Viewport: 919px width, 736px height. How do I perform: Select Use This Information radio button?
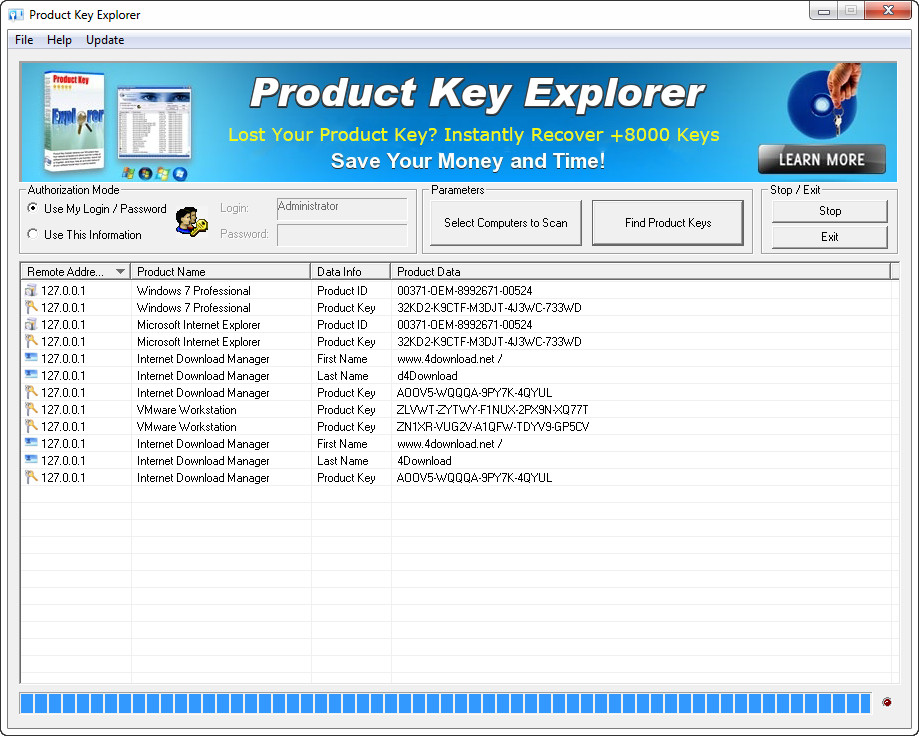point(33,234)
